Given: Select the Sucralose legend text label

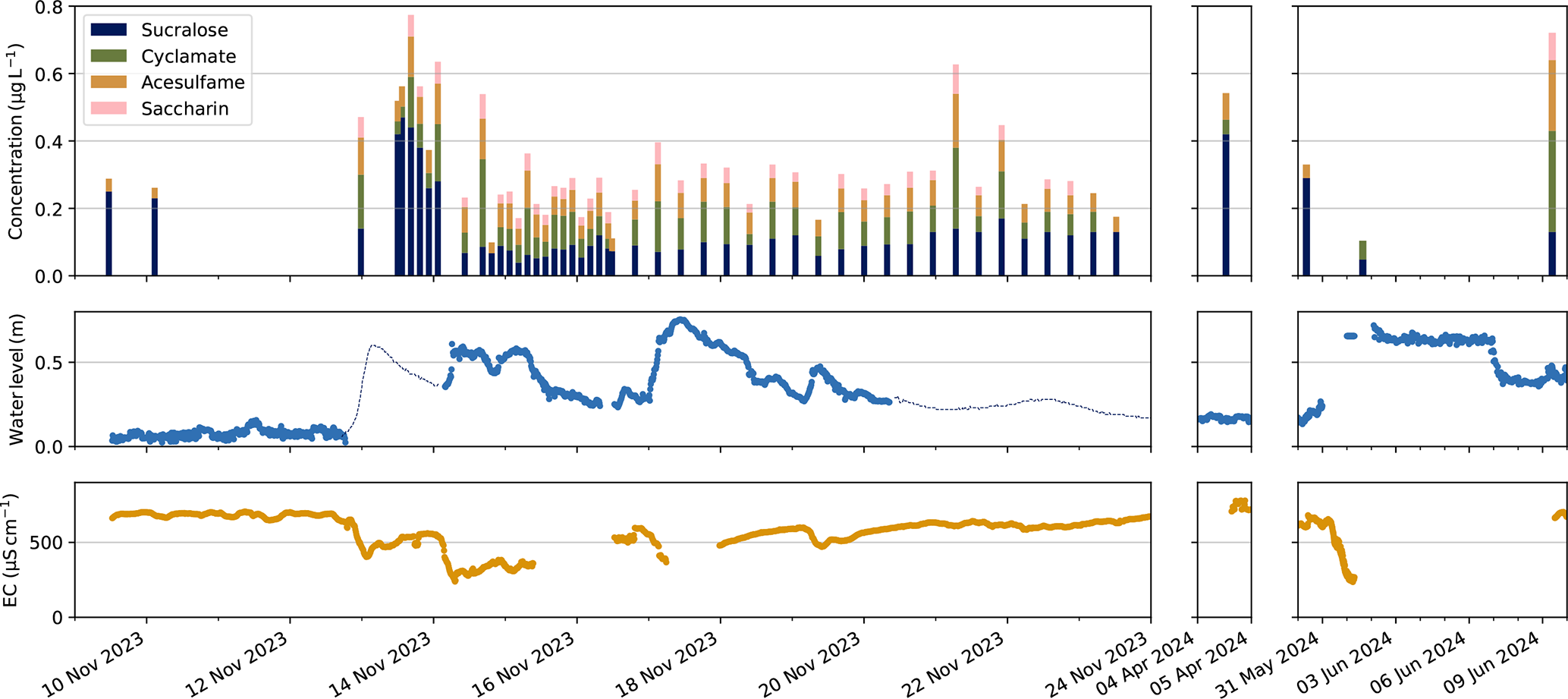Looking at the screenshot, I should 184,30.
